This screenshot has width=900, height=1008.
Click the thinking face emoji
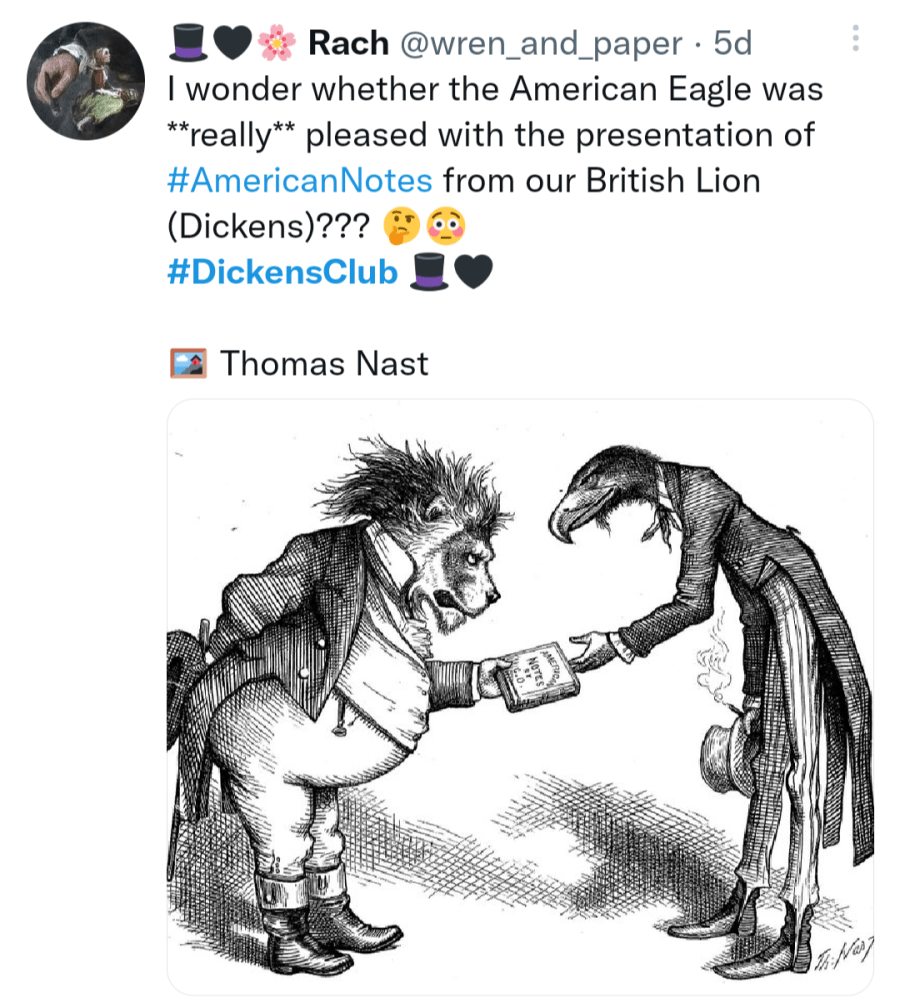point(402,227)
